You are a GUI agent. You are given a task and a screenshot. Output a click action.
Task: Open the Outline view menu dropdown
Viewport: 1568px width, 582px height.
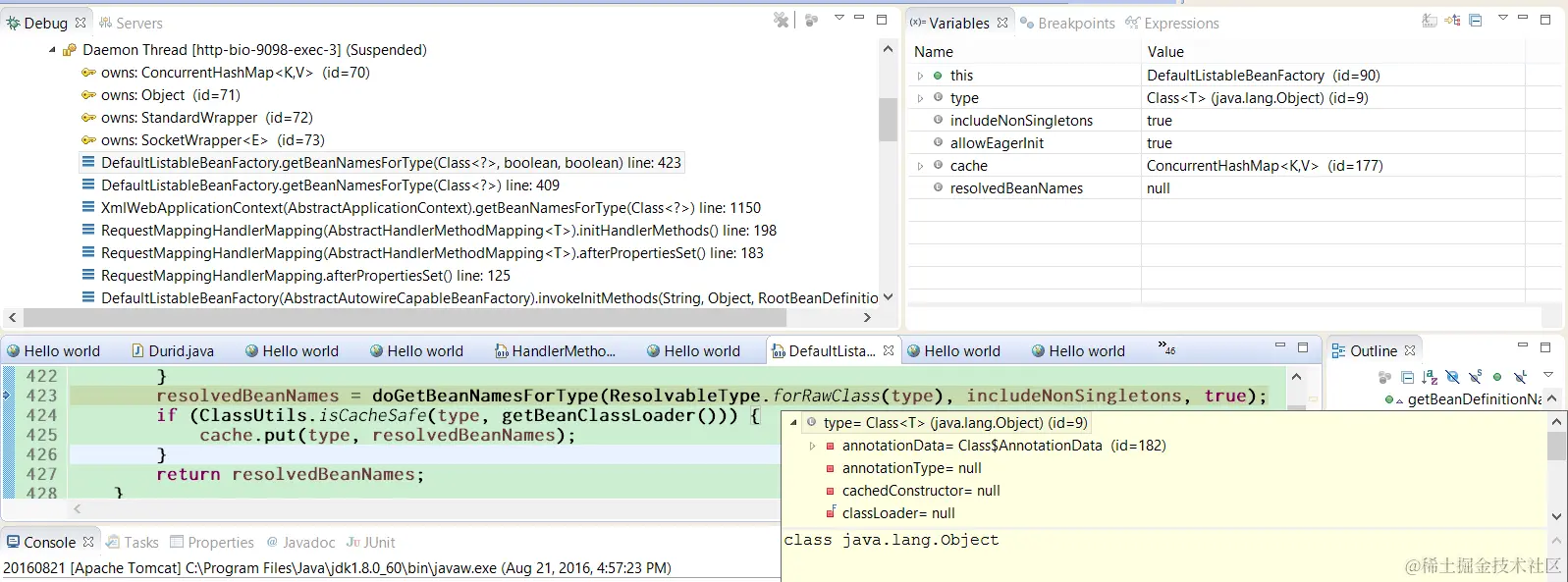pos(1548,374)
